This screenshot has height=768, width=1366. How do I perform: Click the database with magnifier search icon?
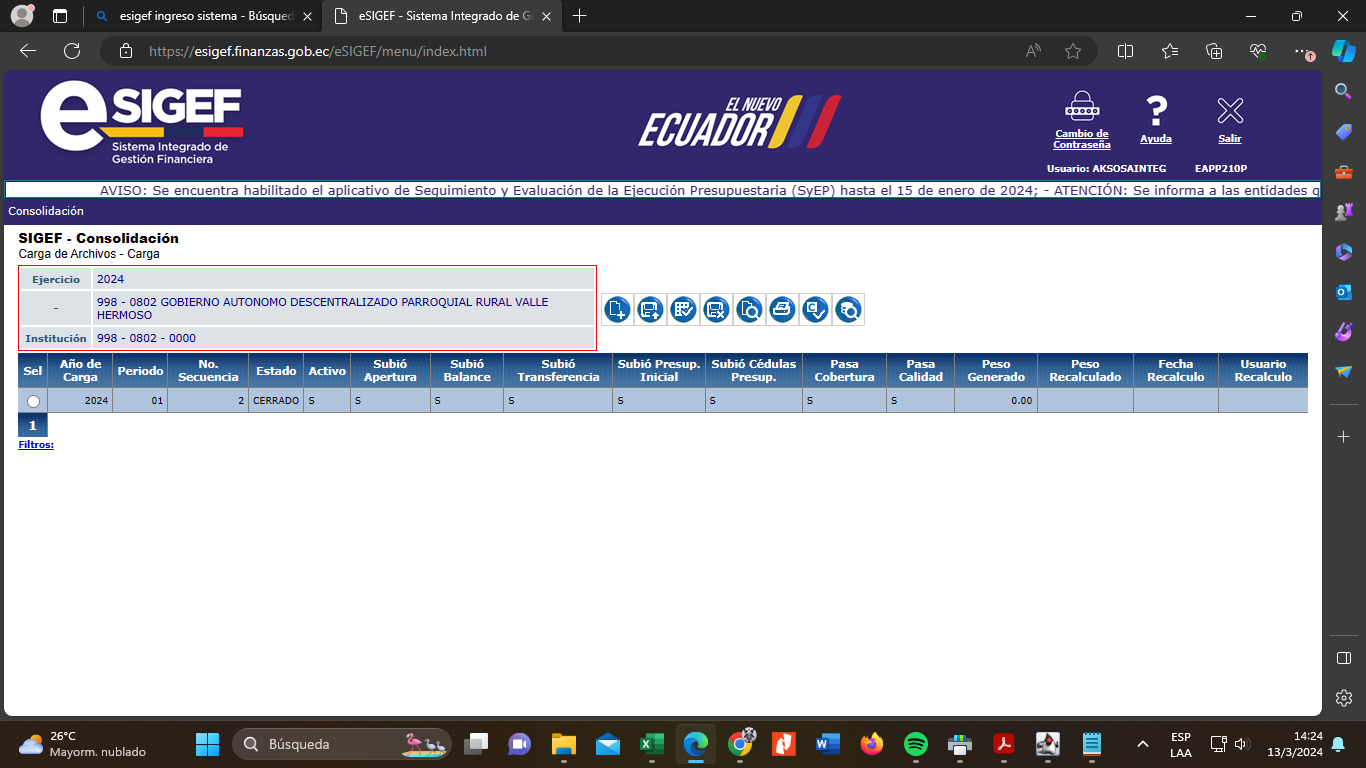click(x=848, y=310)
